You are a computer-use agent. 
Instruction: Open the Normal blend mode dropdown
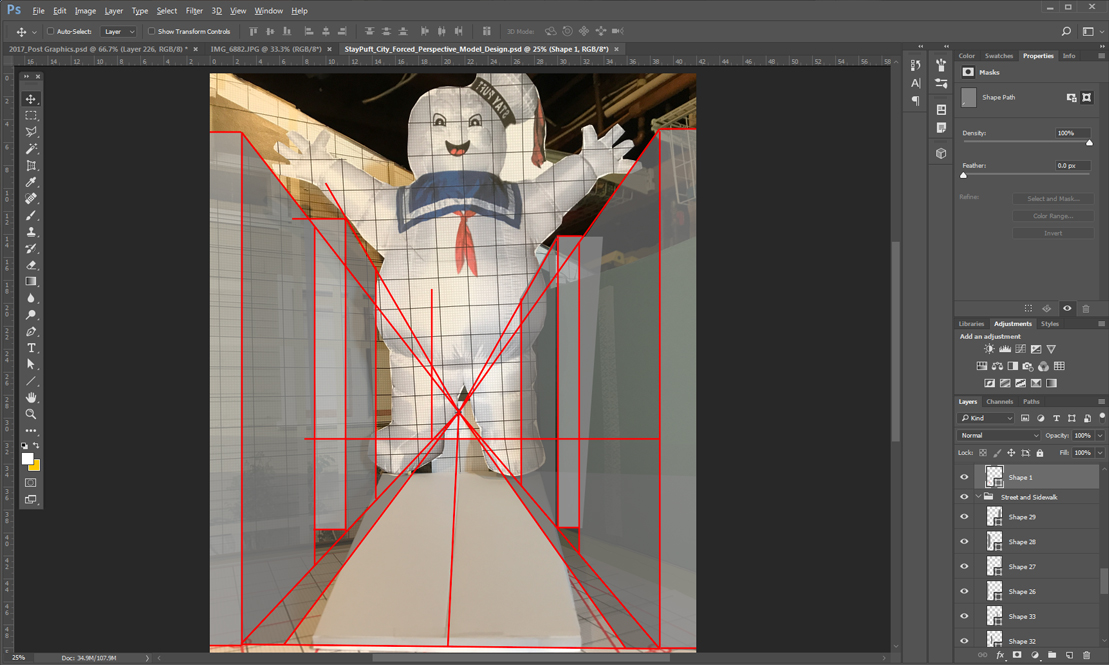pyautogui.click(x=998, y=436)
